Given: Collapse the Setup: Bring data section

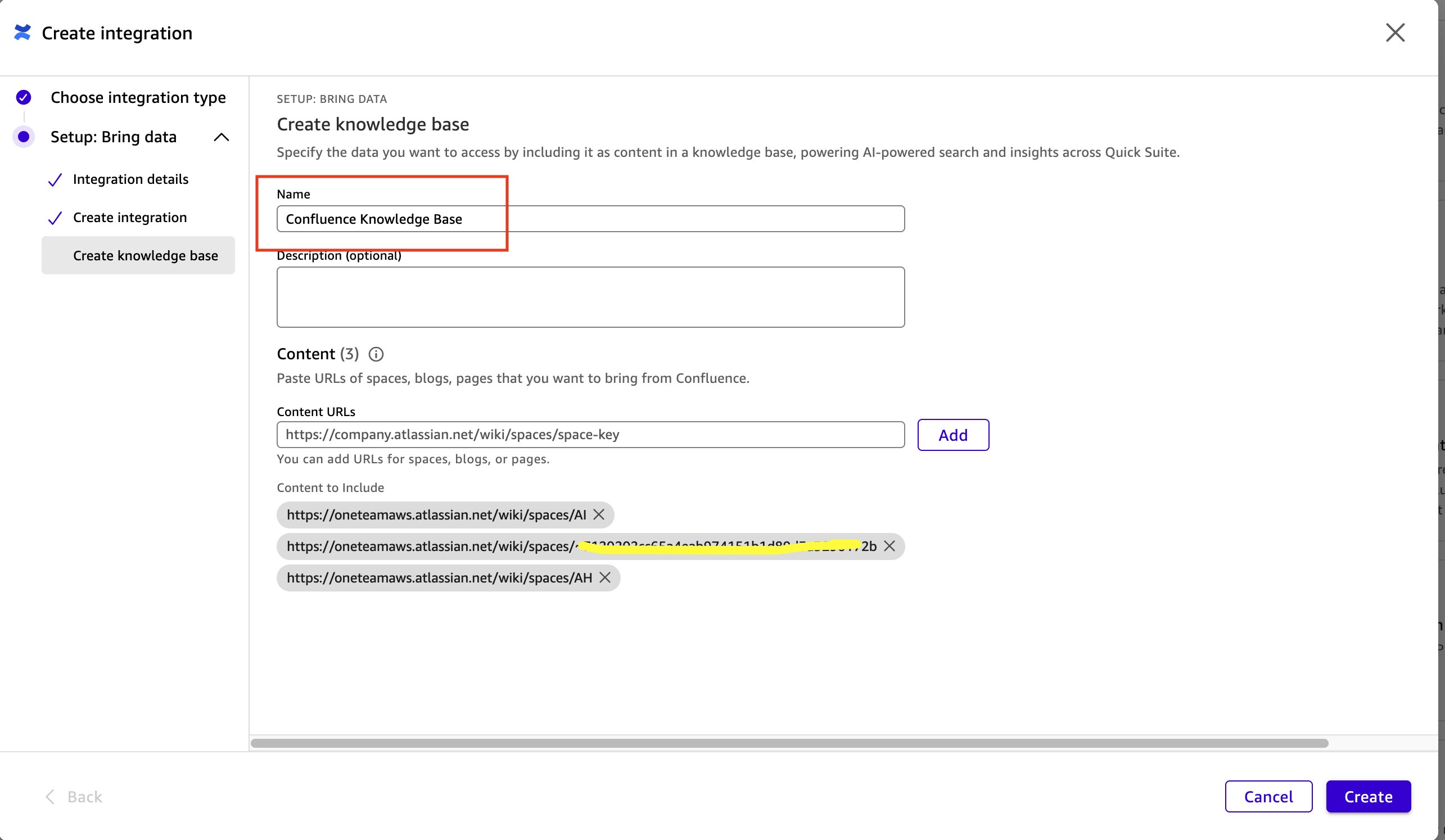Looking at the screenshot, I should [x=222, y=137].
